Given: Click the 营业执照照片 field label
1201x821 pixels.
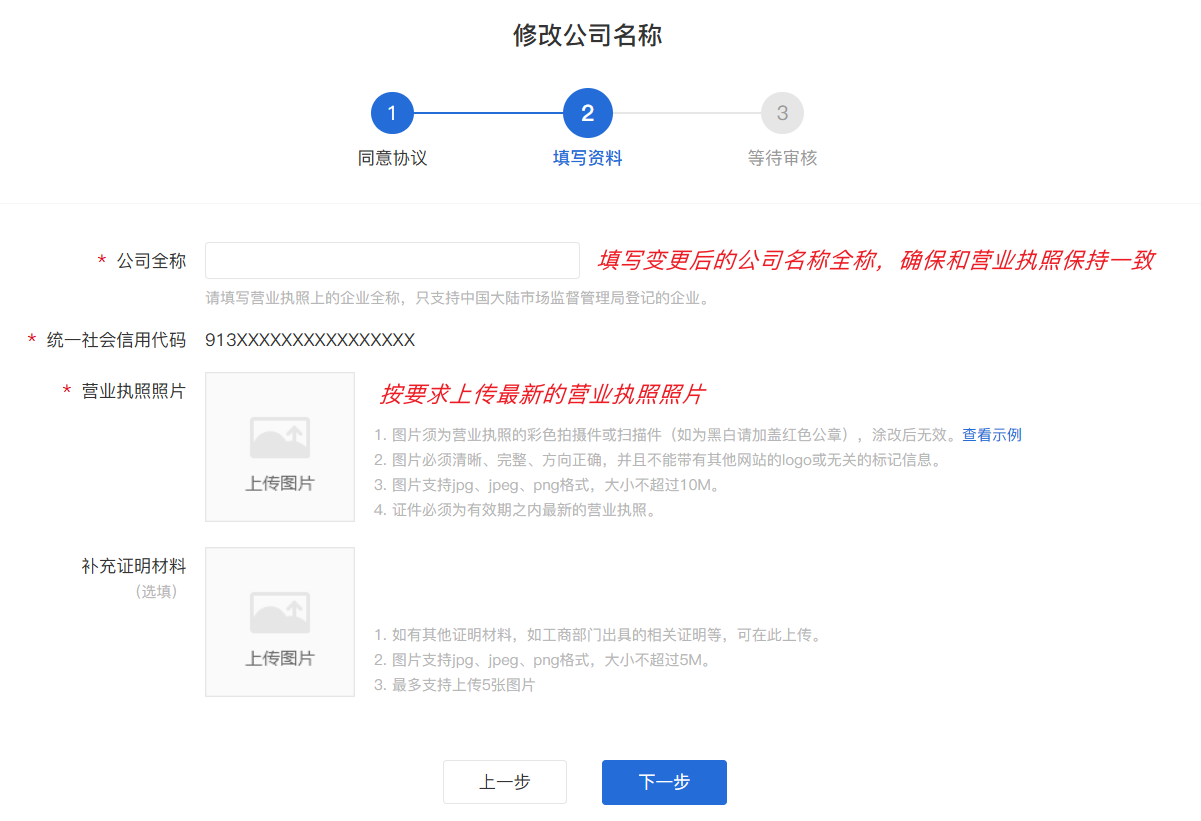Looking at the screenshot, I should tap(134, 391).
